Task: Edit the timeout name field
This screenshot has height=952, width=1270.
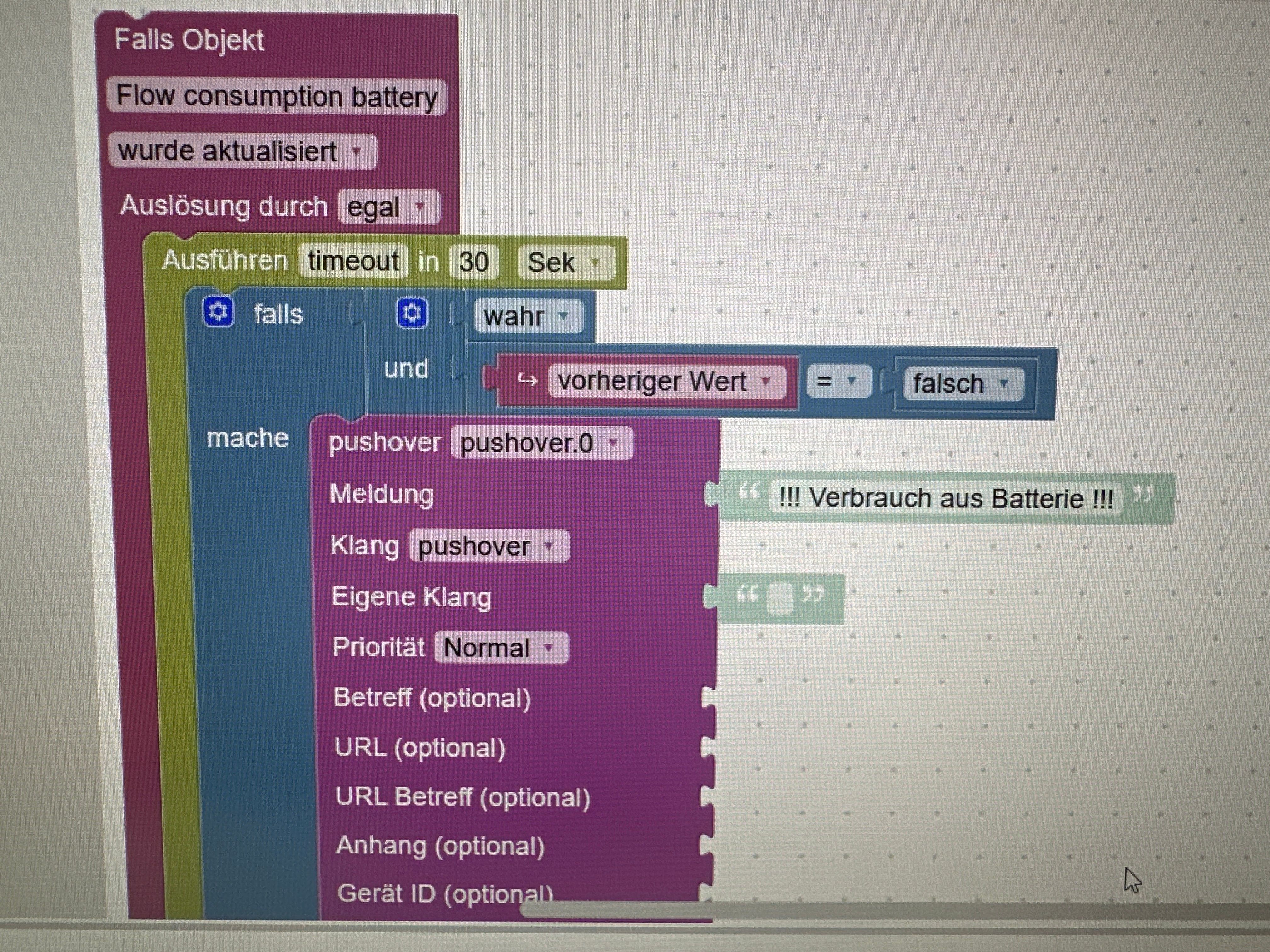Action: (x=353, y=261)
